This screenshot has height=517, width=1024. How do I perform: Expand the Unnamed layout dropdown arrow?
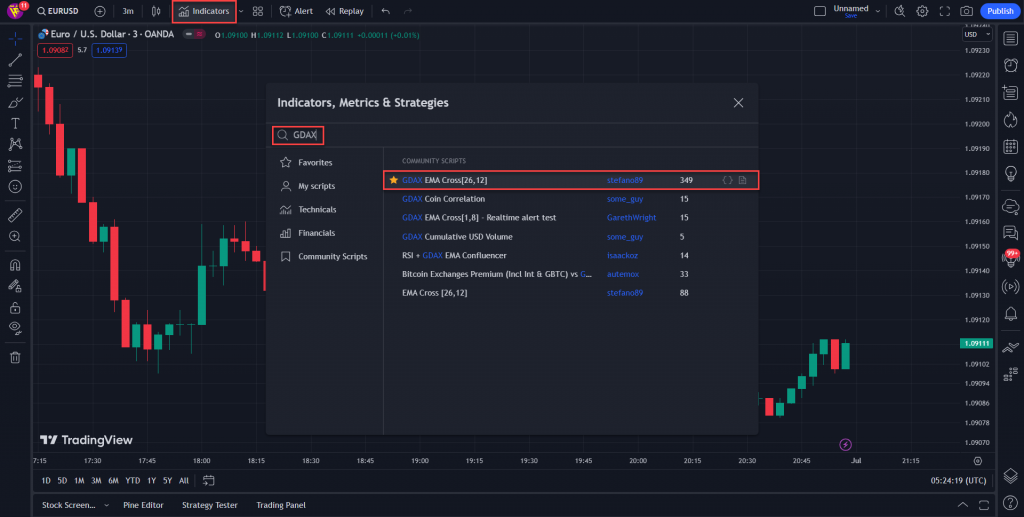[878, 11]
